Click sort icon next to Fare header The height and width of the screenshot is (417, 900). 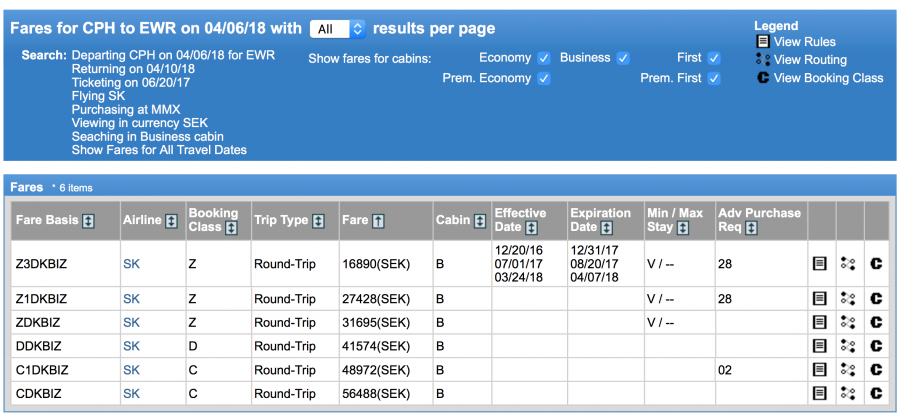[378, 221]
